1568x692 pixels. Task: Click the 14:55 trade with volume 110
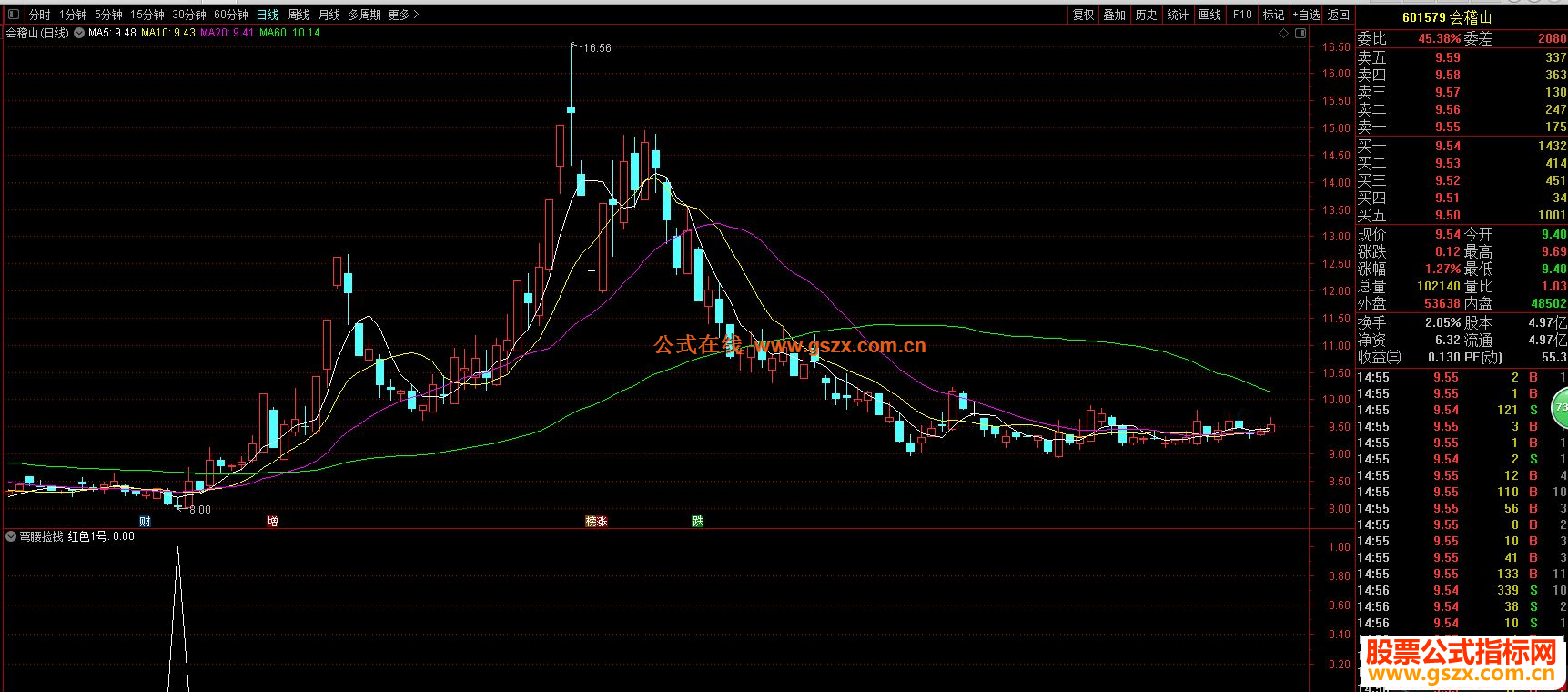tap(1462, 492)
